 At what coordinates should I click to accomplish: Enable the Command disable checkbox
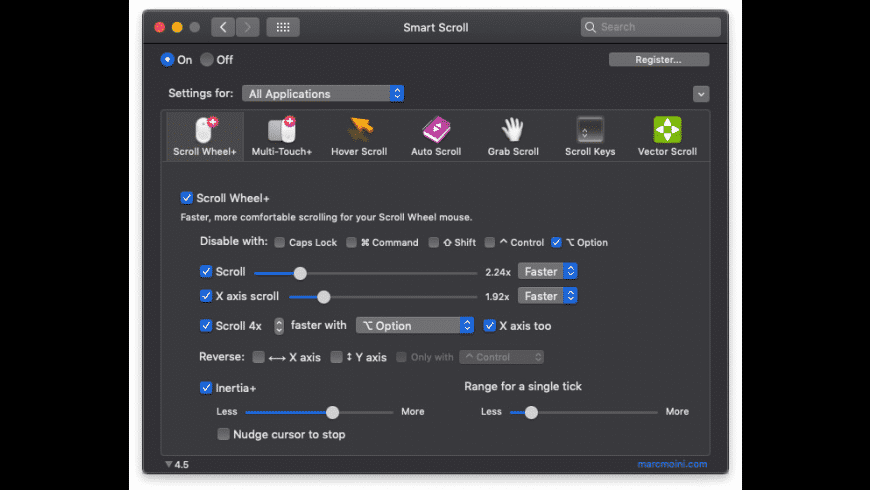351,242
